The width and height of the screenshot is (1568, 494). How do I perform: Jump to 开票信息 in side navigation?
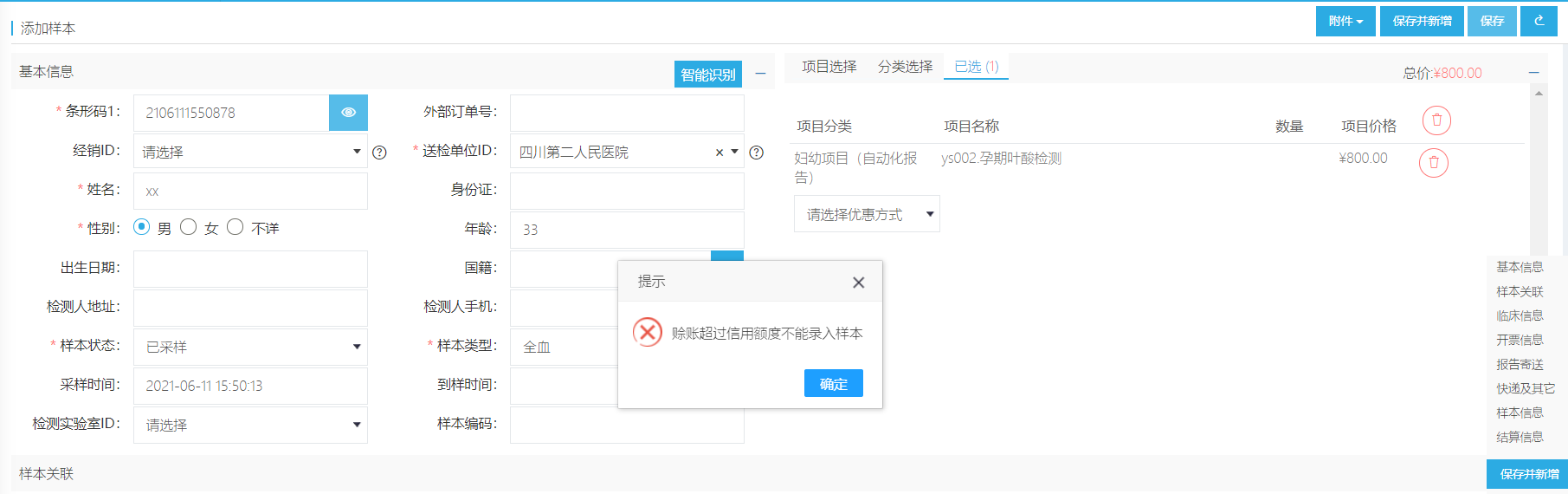pyautogui.click(x=1520, y=340)
